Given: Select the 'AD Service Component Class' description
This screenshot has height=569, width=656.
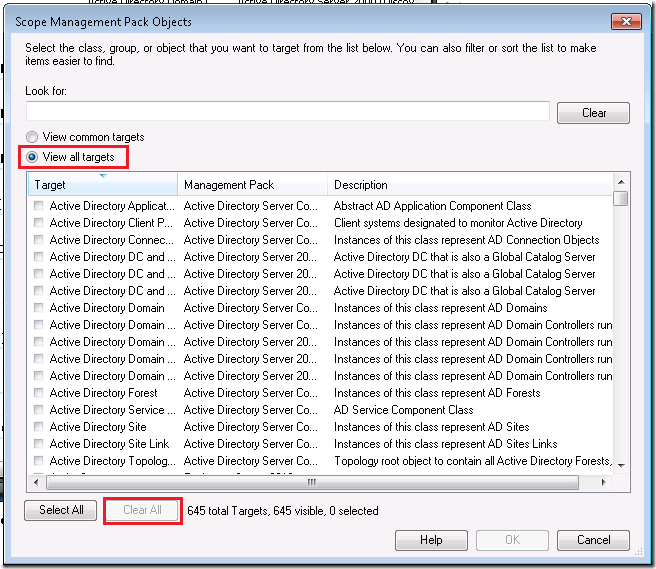Looking at the screenshot, I should coord(403,410).
